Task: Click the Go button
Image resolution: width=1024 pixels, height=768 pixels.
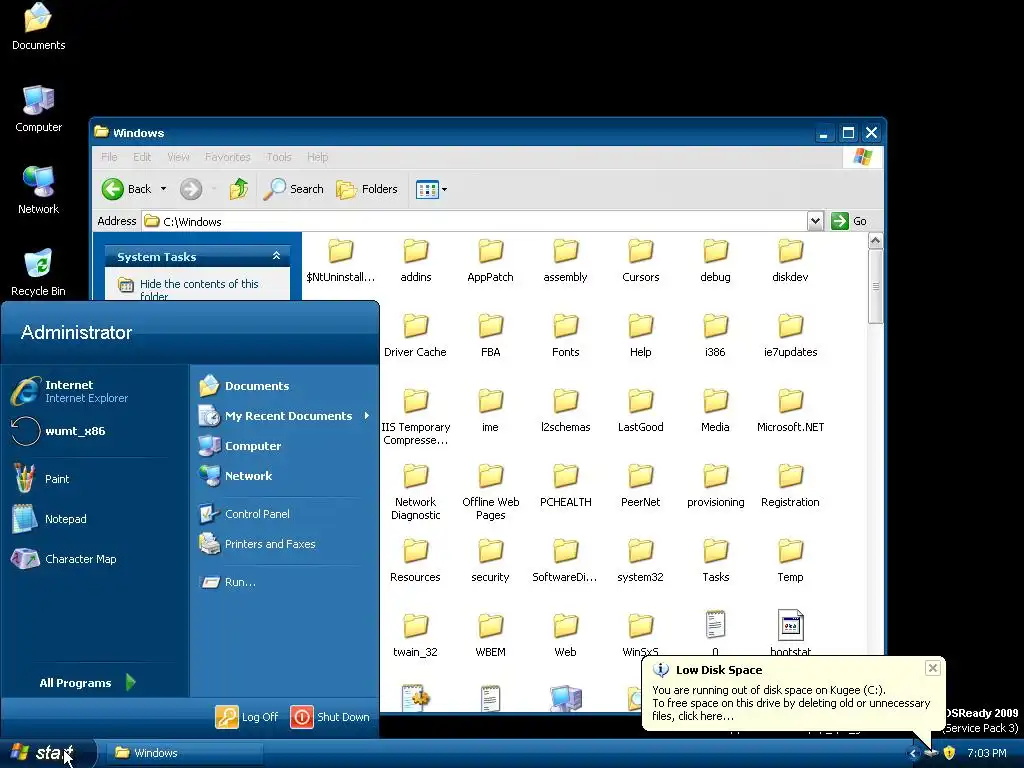Action: (849, 221)
